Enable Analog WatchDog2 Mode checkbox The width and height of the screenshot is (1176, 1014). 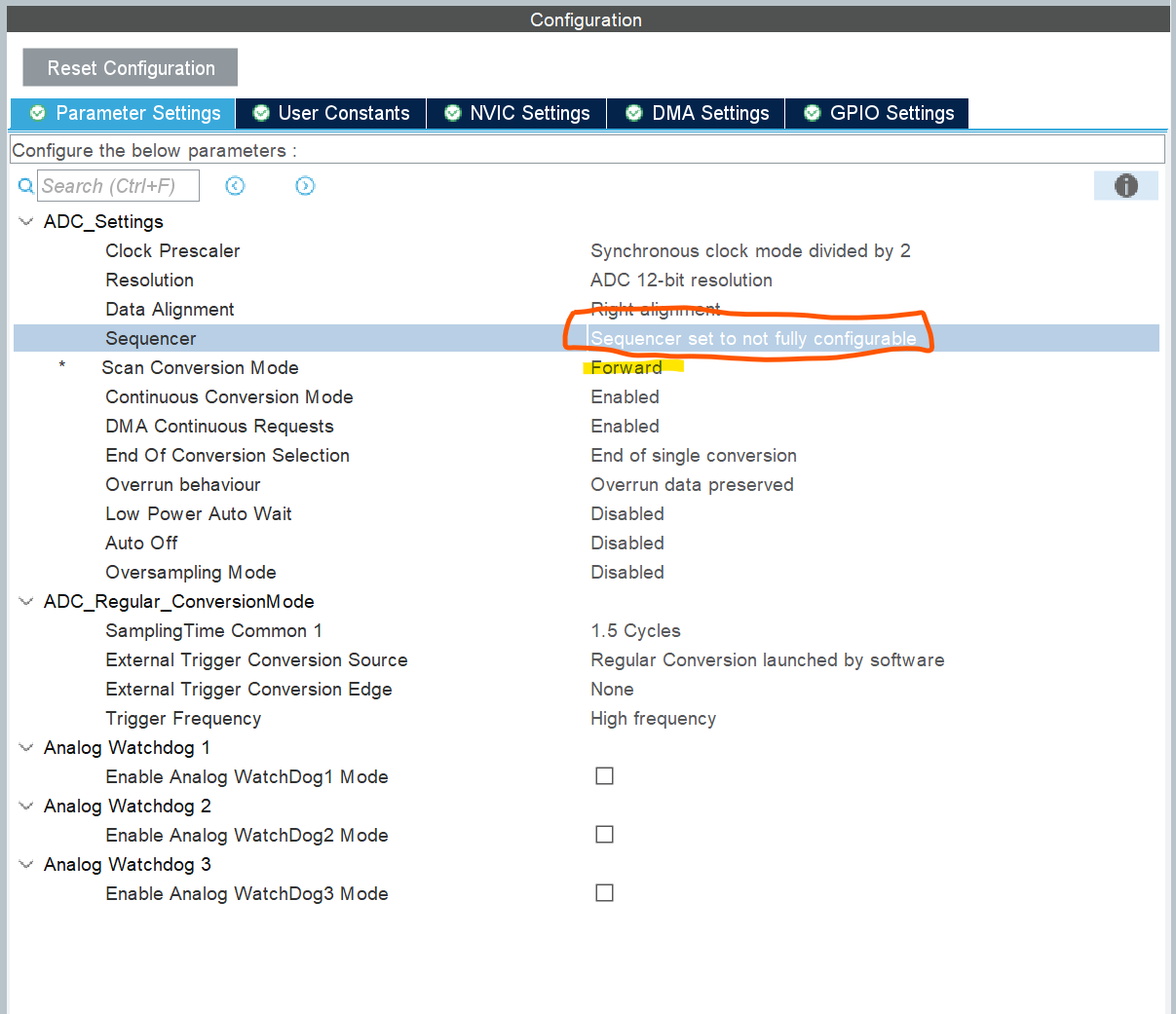pos(604,834)
